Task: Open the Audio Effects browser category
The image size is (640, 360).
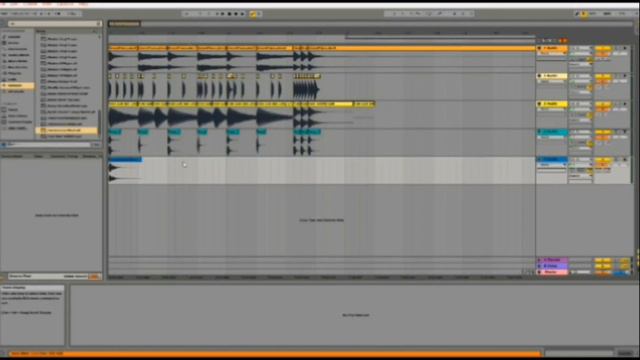Action: tap(18, 55)
